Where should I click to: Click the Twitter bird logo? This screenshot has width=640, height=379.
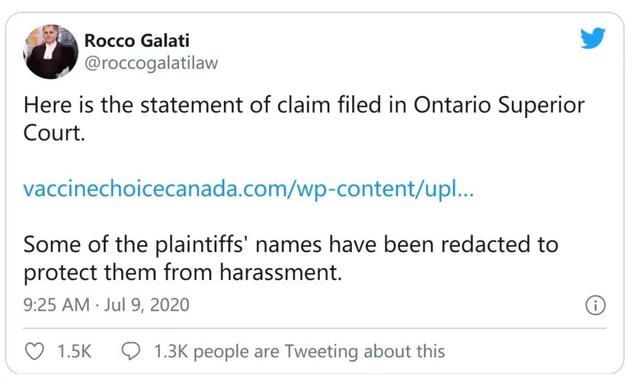(x=593, y=38)
